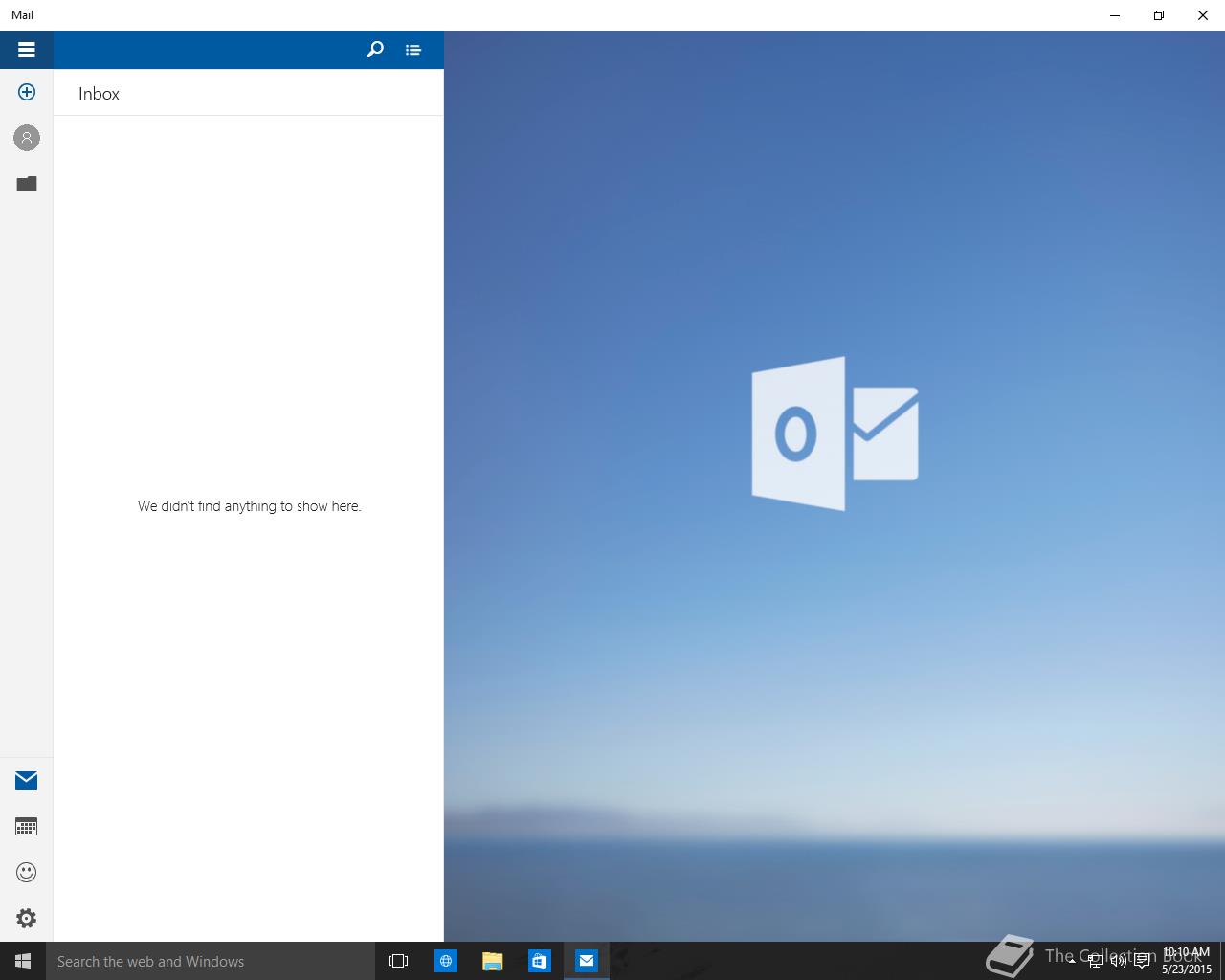The height and width of the screenshot is (980, 1225).
Task: Open network icon in system tray
Action: click(x=1097, y=961)
